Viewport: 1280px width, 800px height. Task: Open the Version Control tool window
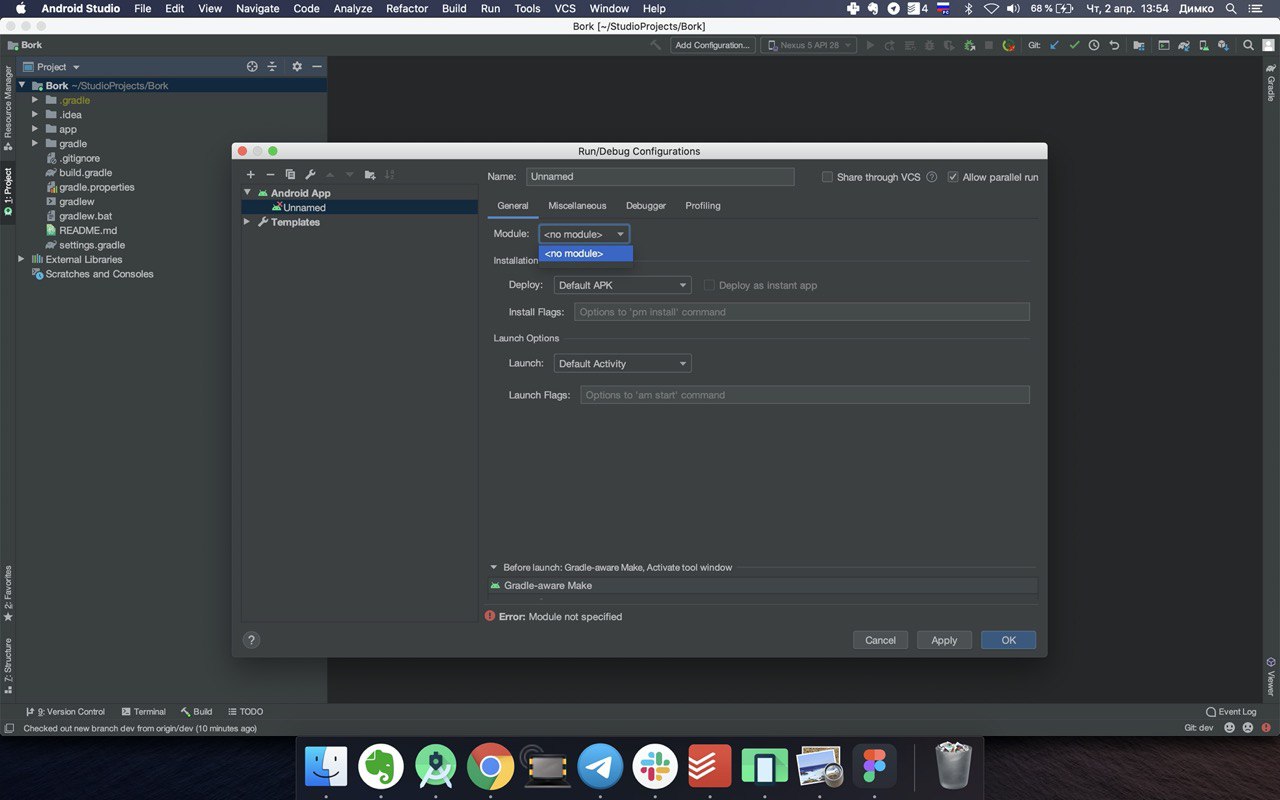pos(65,712)
